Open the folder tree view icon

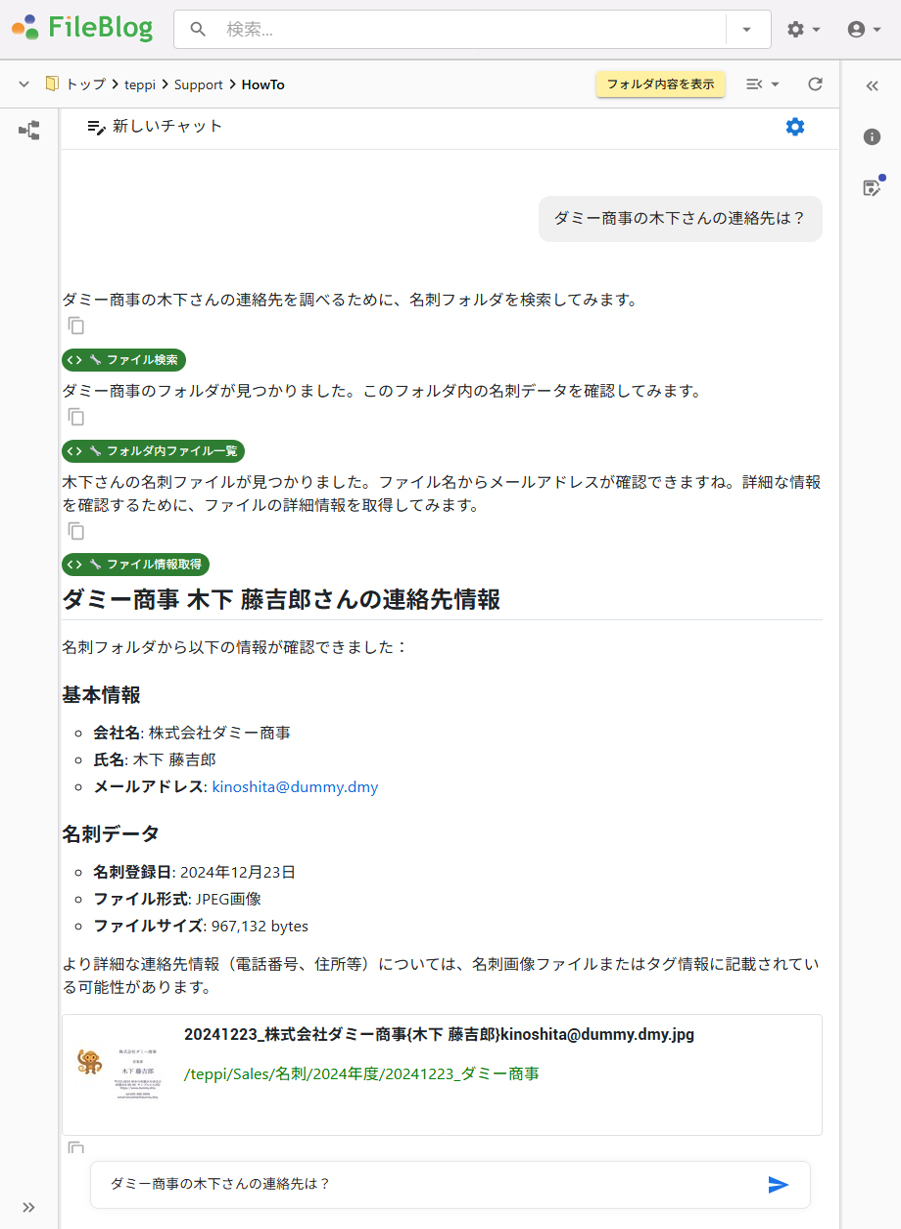click(x=29, y=130)
